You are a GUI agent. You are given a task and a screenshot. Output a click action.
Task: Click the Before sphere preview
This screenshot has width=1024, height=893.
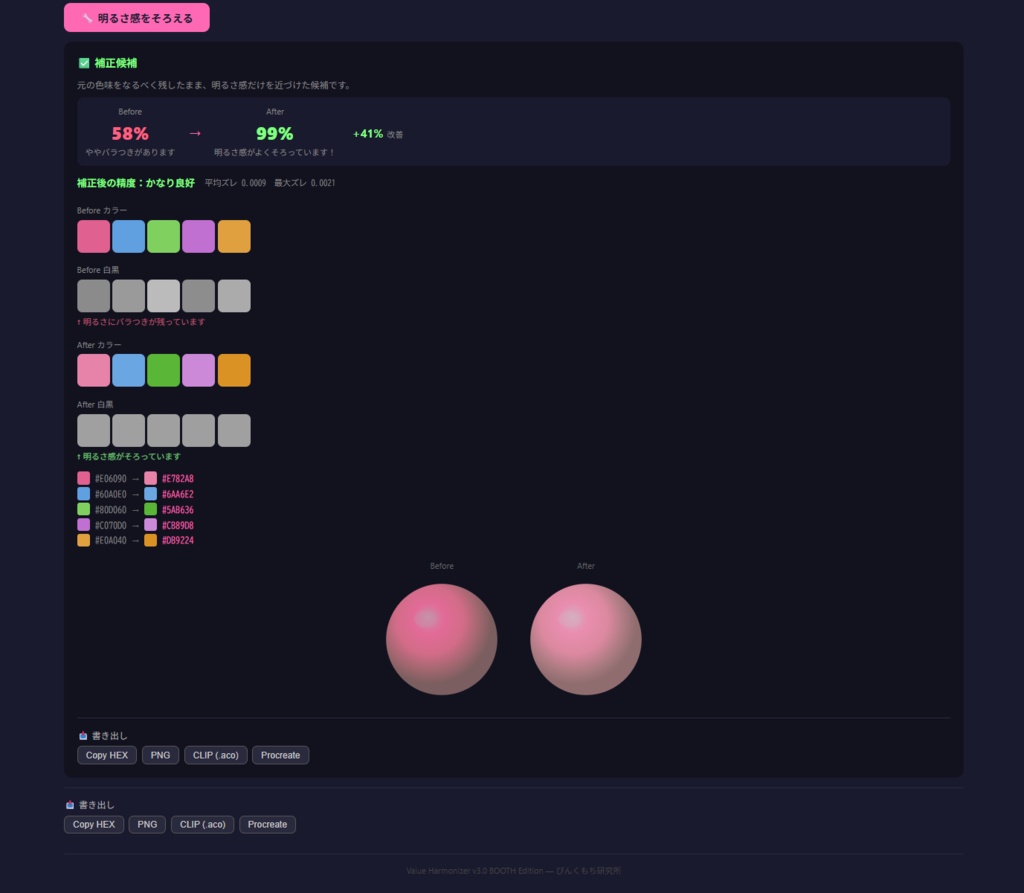pyautogui.click(x=441, y=639)
